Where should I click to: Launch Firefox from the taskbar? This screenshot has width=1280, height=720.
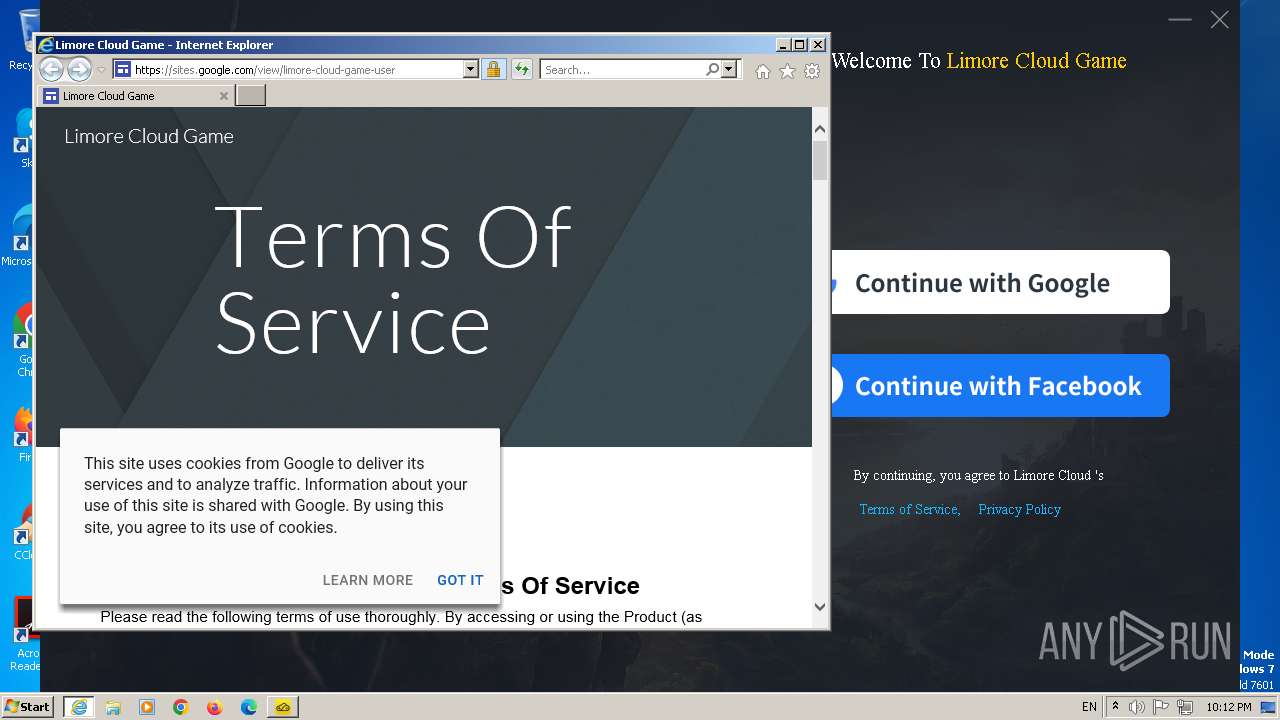coord(215,707)
